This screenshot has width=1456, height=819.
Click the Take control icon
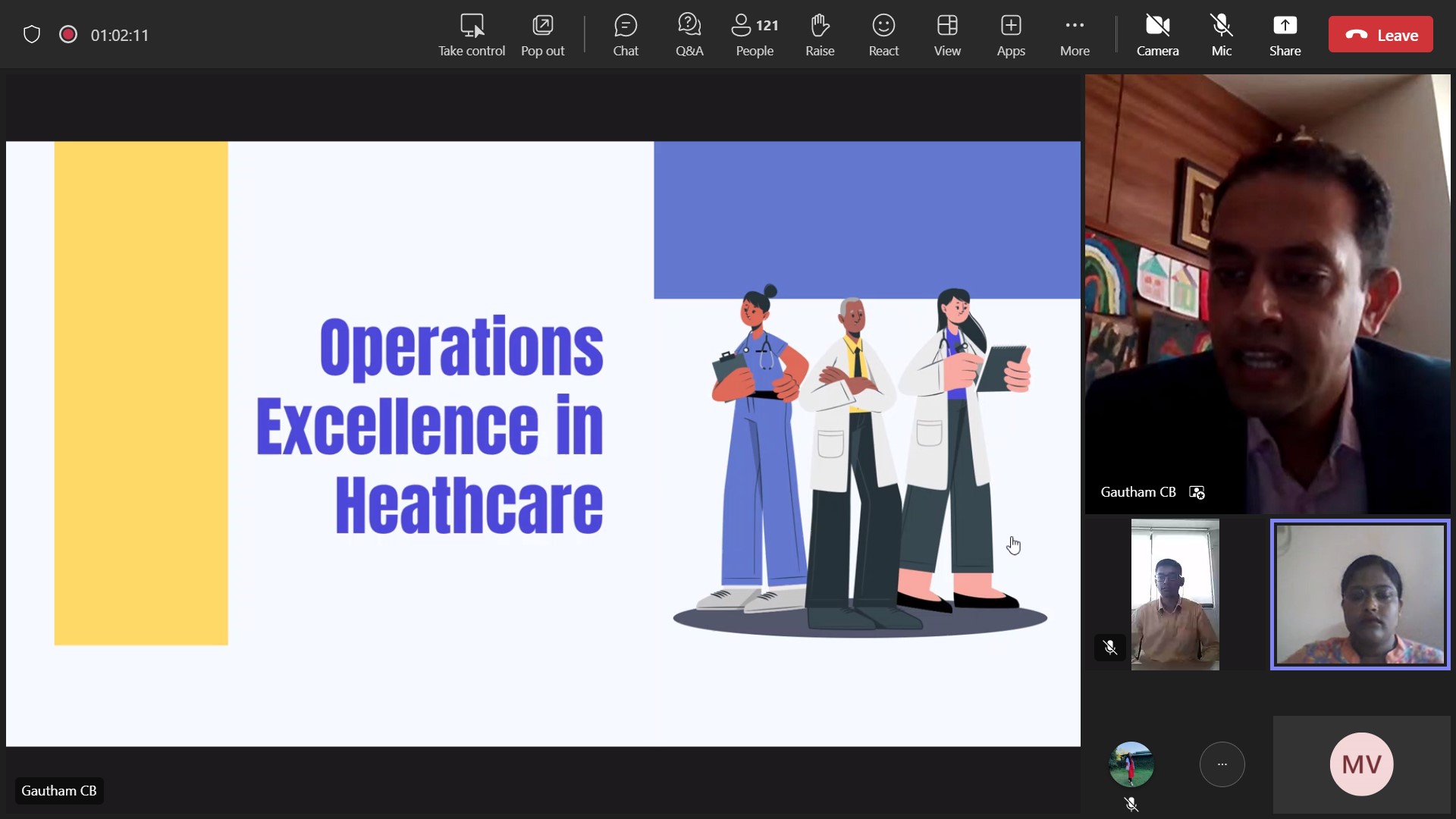pos(471,35)
